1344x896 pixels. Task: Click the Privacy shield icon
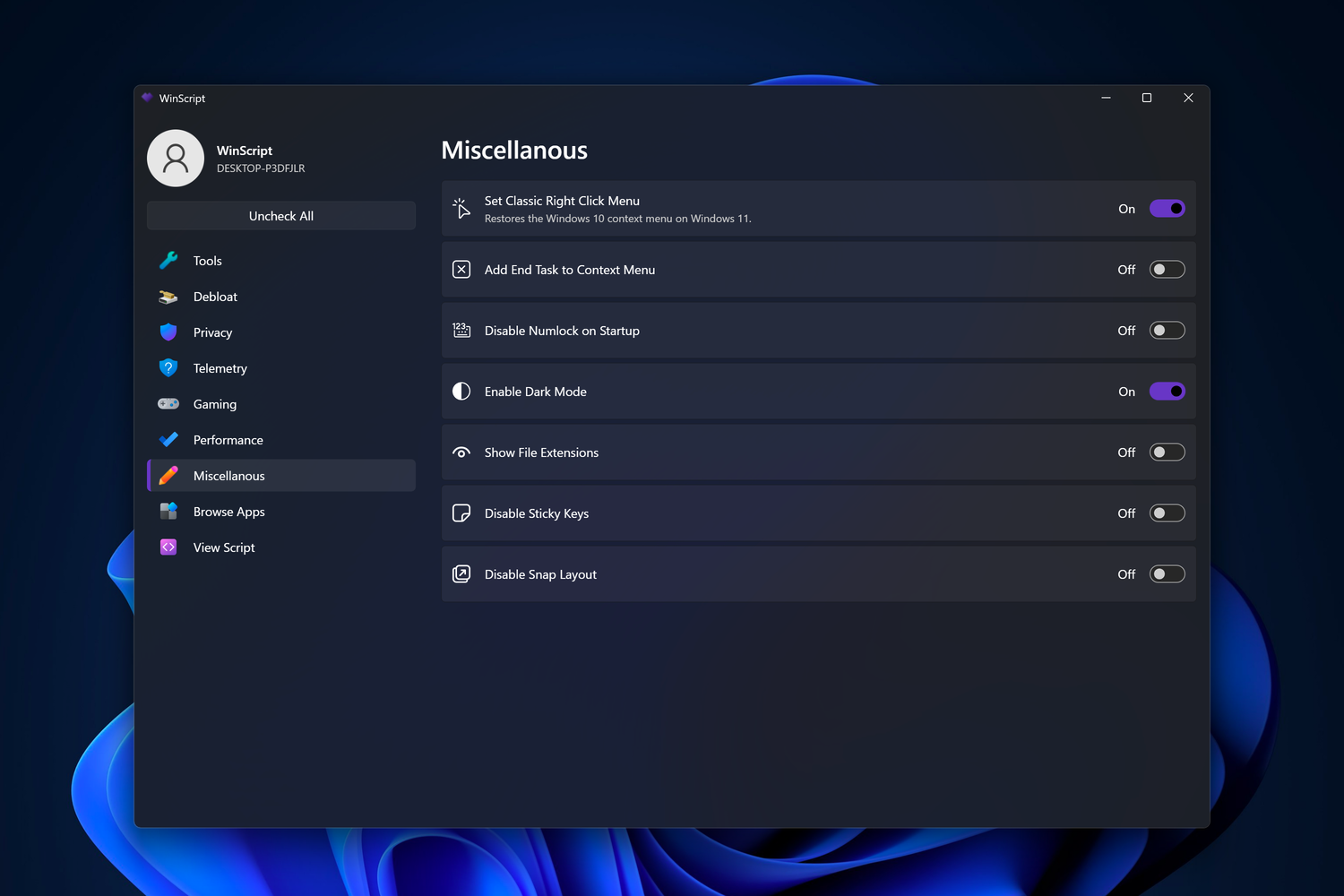click(x=168, y=332)
